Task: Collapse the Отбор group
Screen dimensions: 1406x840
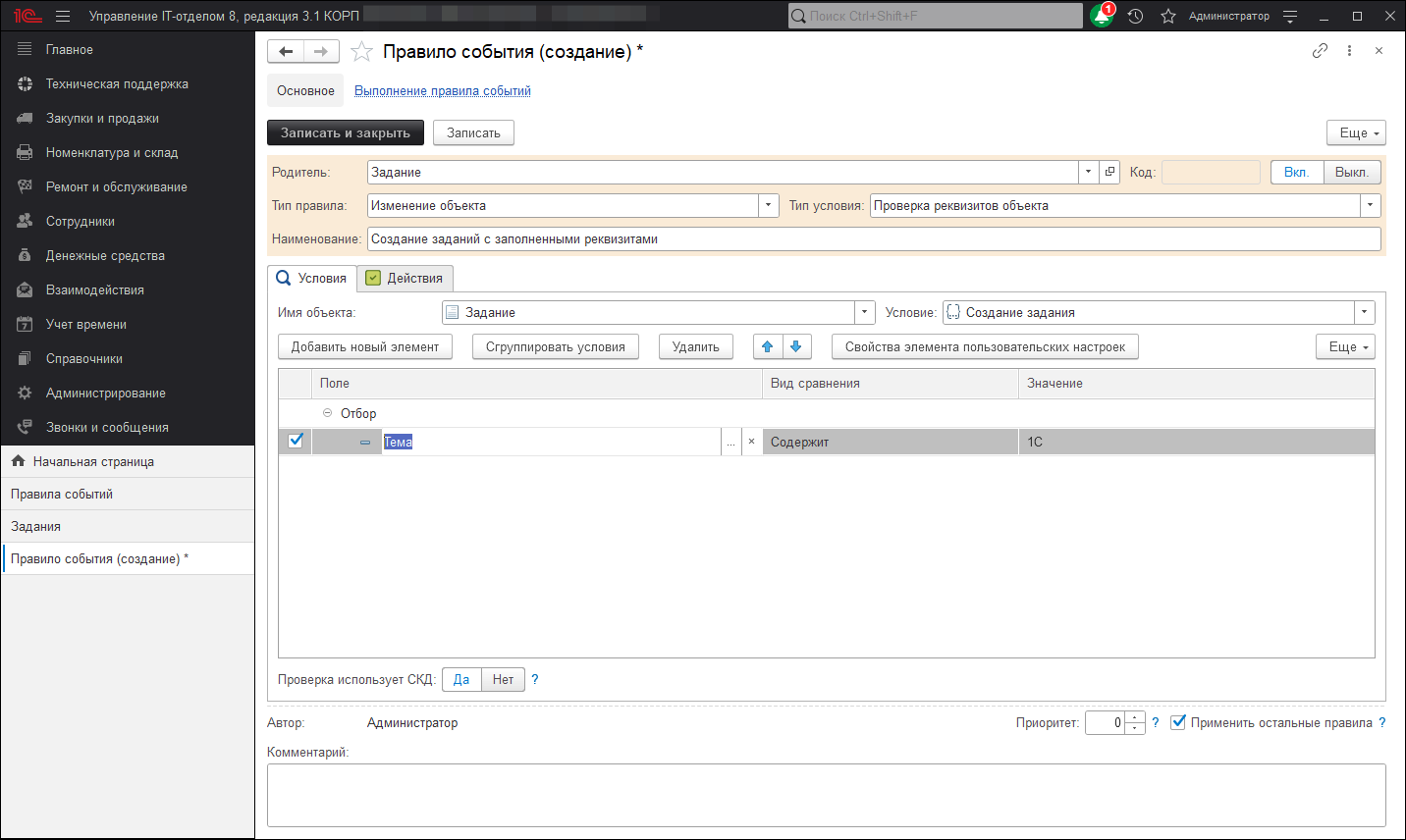Action: tap(326, 413)
